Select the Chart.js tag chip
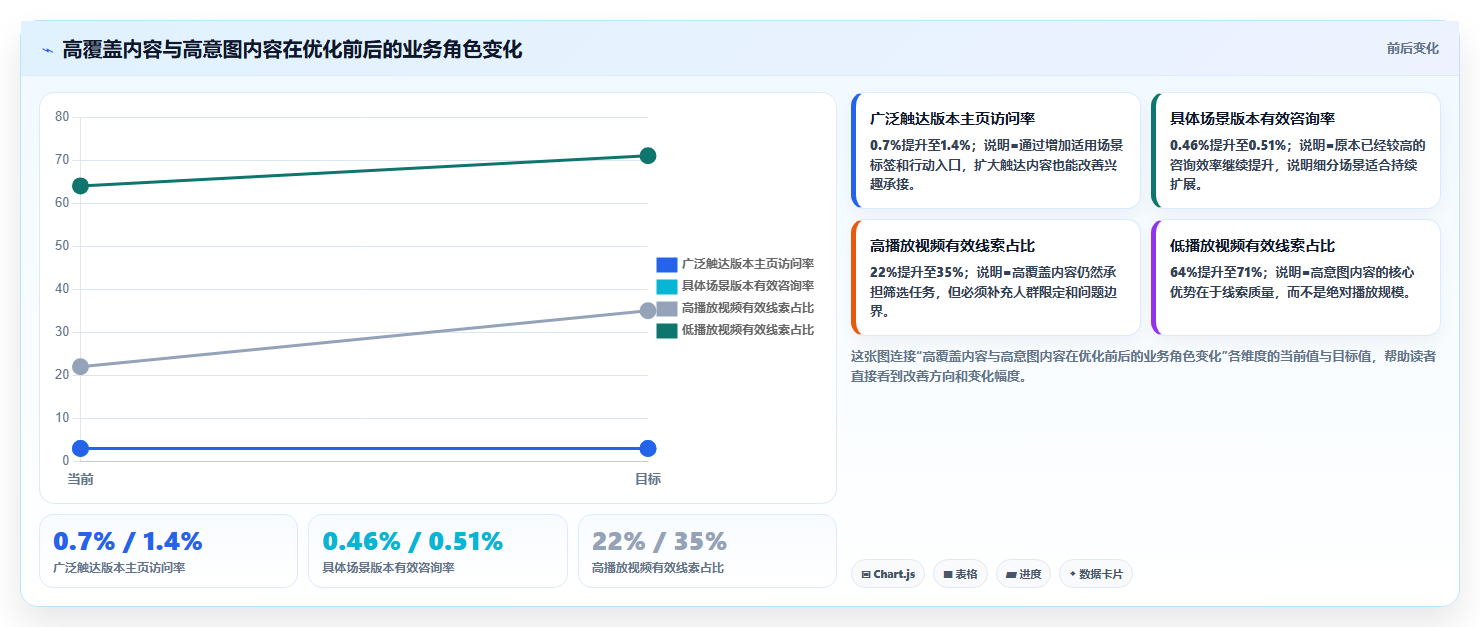This screenshot has width=1480, height=627. tap(888, 574)
